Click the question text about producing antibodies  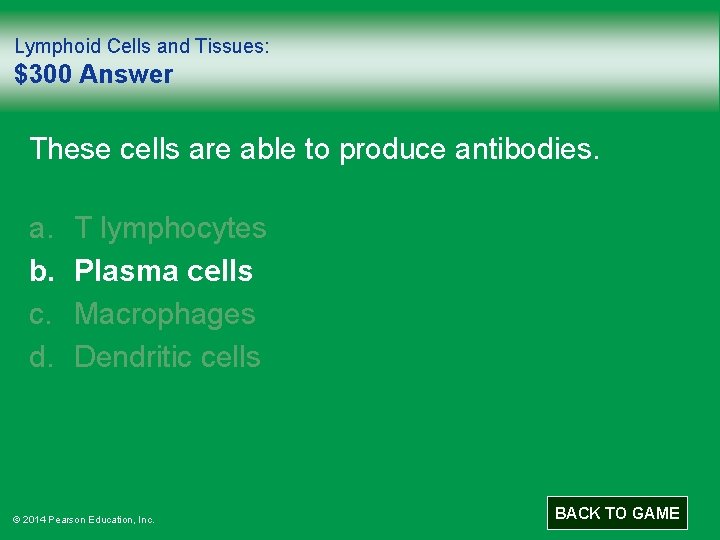[x=315, y=149]
